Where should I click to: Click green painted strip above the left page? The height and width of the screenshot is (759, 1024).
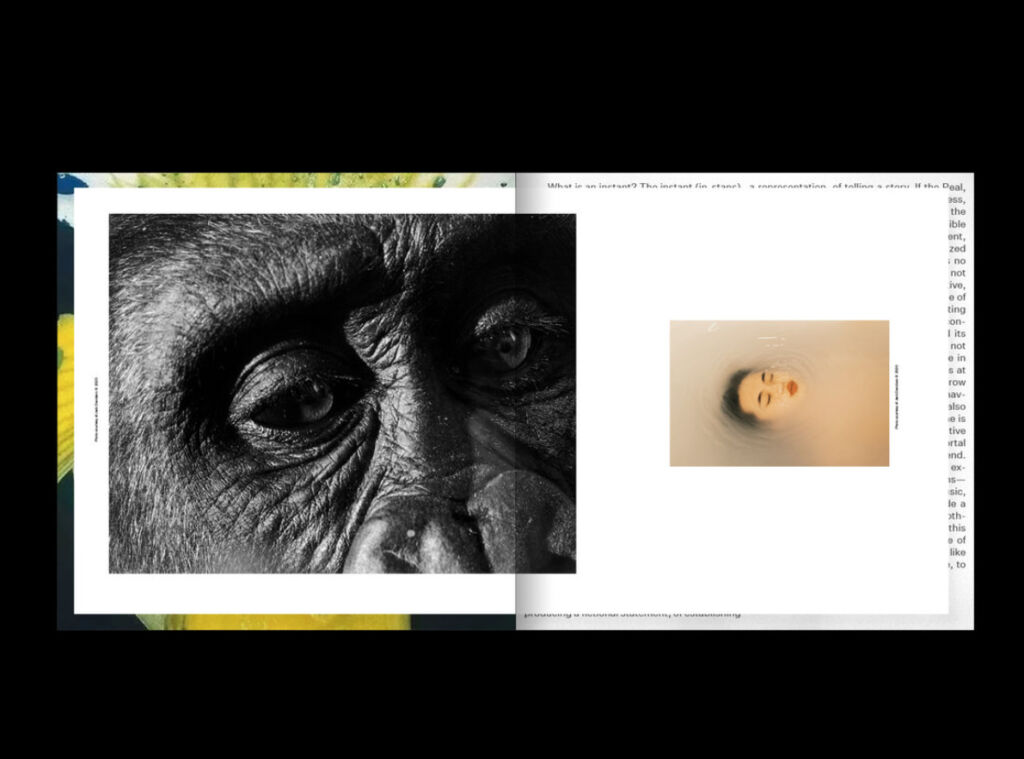(280, 180)
